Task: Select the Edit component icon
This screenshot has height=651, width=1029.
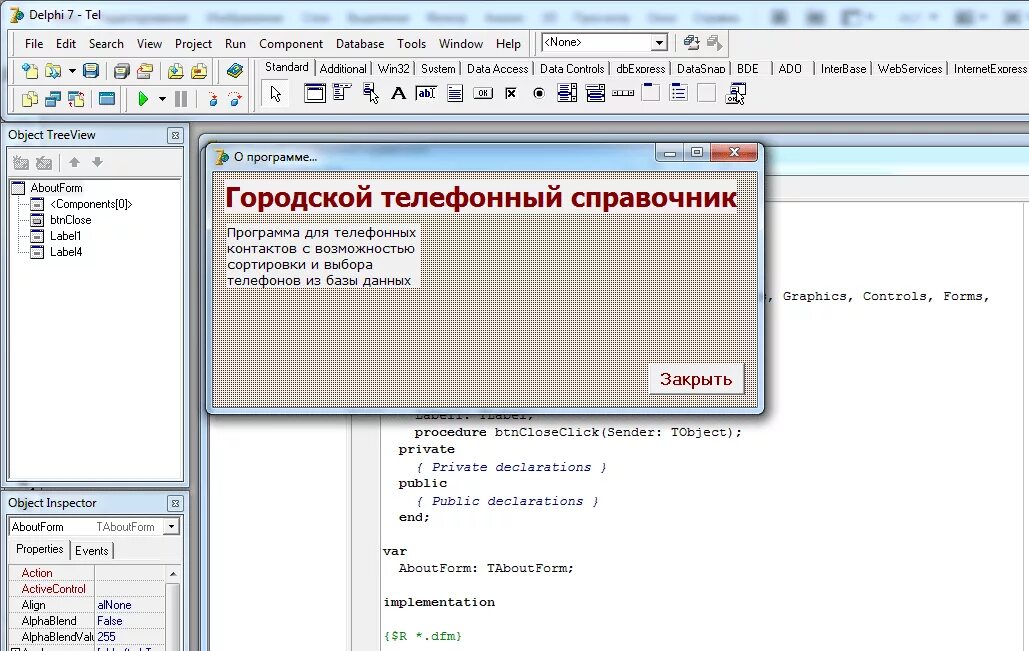Action: point(426,93)
